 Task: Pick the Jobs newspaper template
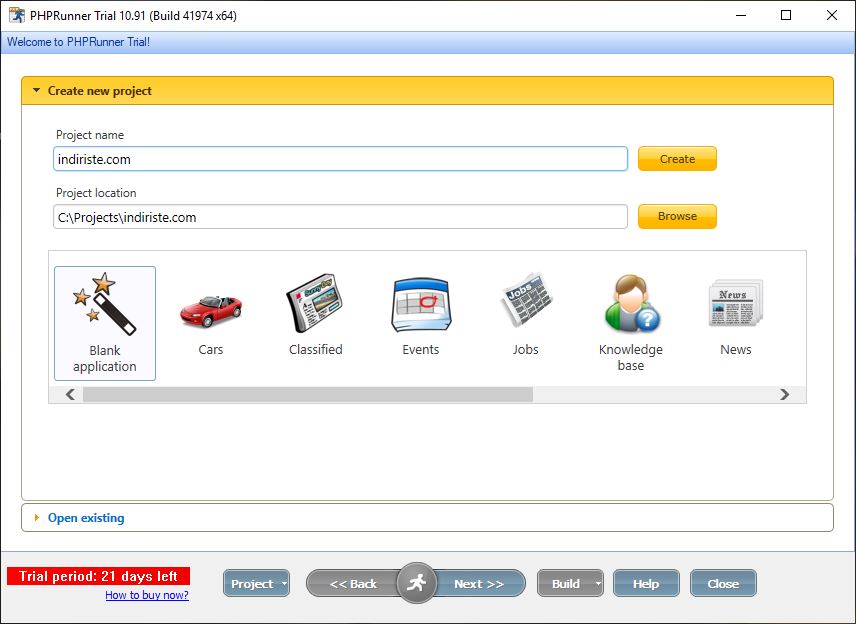[x=526, y=299]
